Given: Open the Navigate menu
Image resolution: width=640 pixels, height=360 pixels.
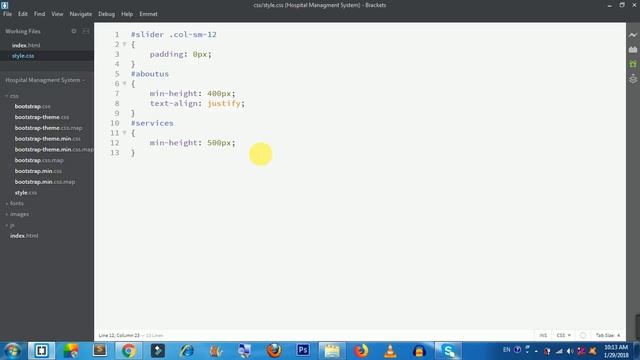Looking at the screenshot, I should pos(81,14).
